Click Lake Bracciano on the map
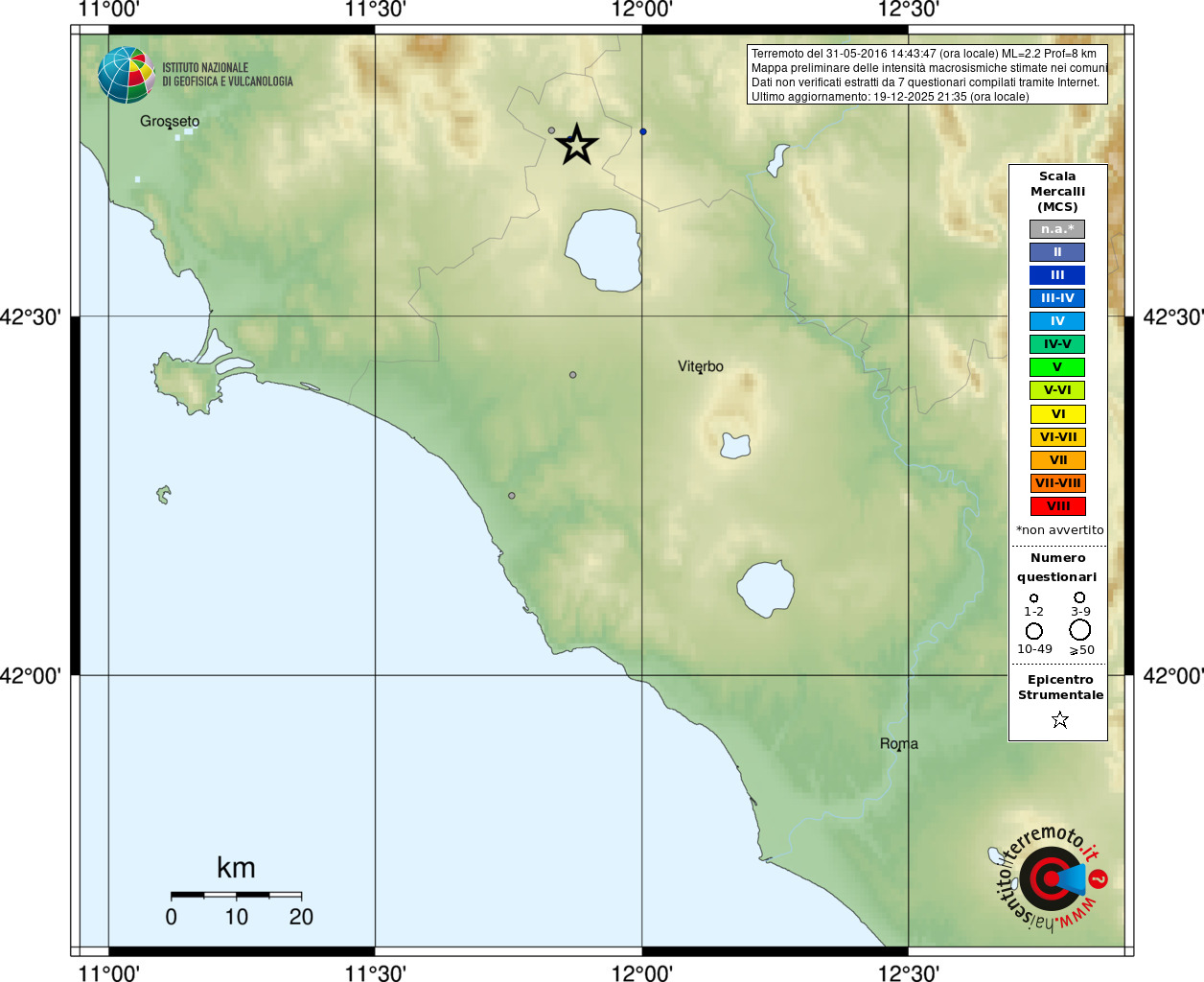1204x982 pixels. pos(766,588)
